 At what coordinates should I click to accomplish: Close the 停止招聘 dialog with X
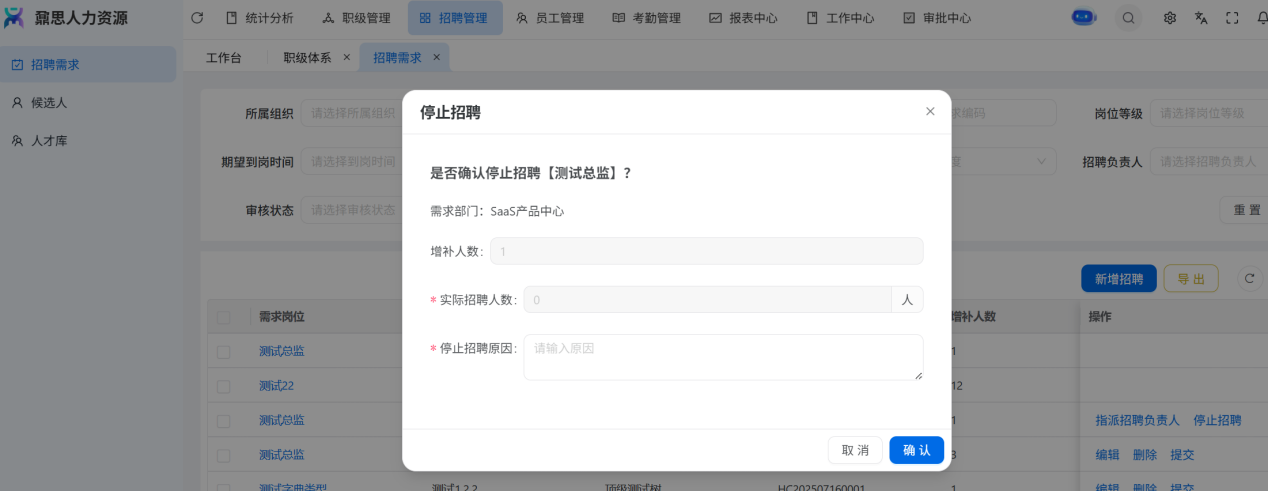(x=930, y=112)
